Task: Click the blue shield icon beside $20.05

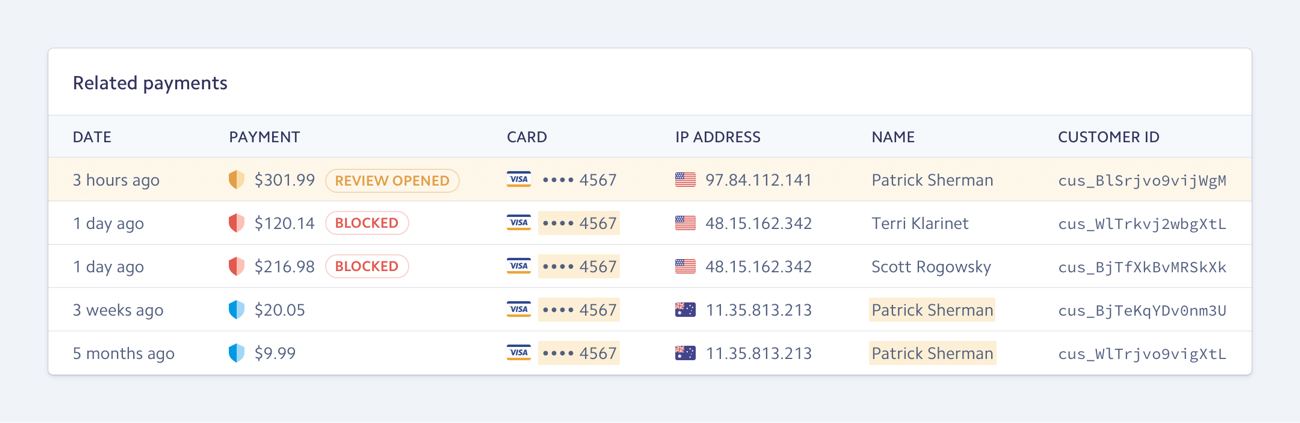Action: point(236,310)
